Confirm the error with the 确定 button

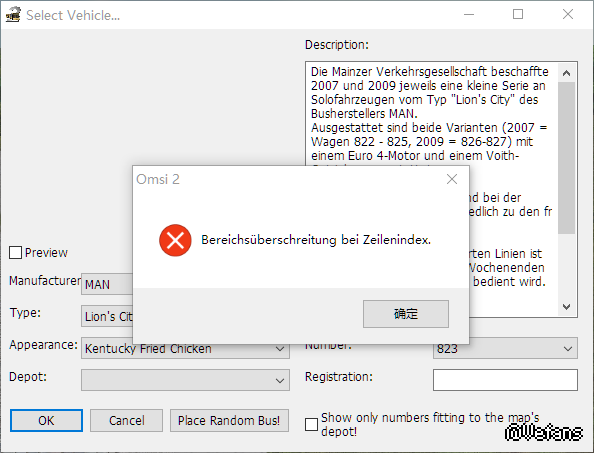(x=406, y=314)
